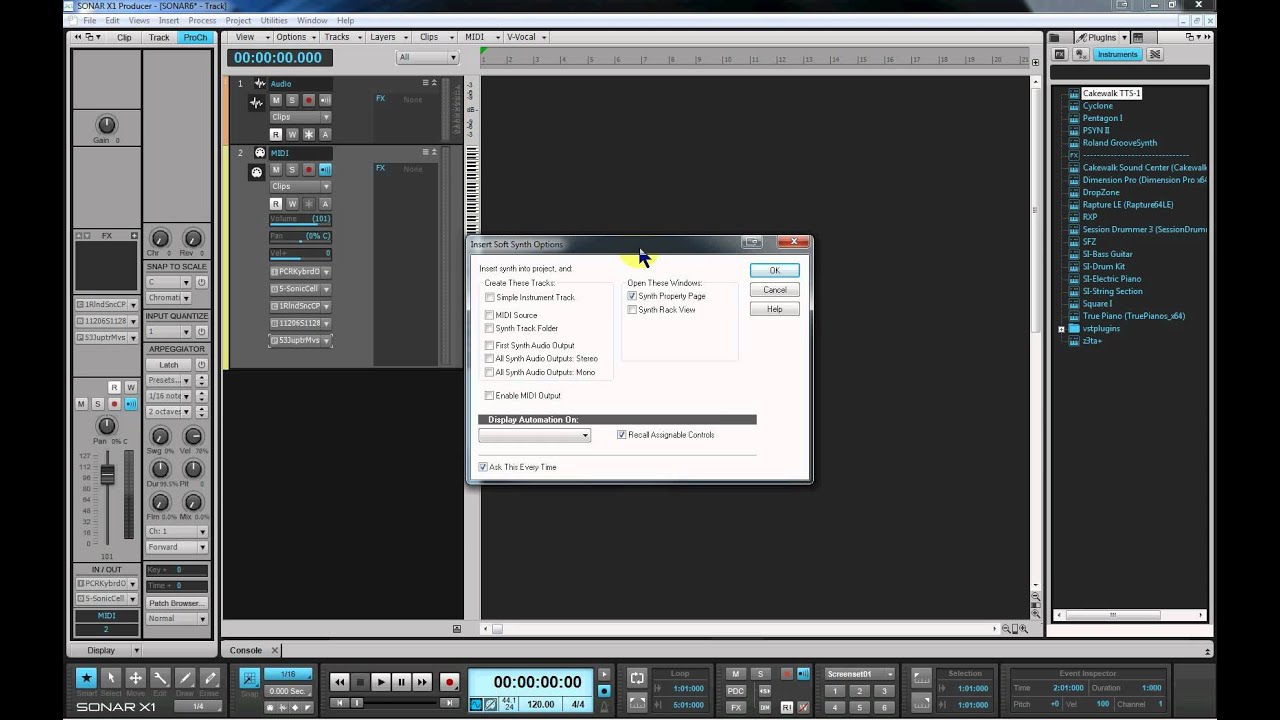Click the Audio track waveform icon
This screenshot has width=1280, height=720.
257,102
